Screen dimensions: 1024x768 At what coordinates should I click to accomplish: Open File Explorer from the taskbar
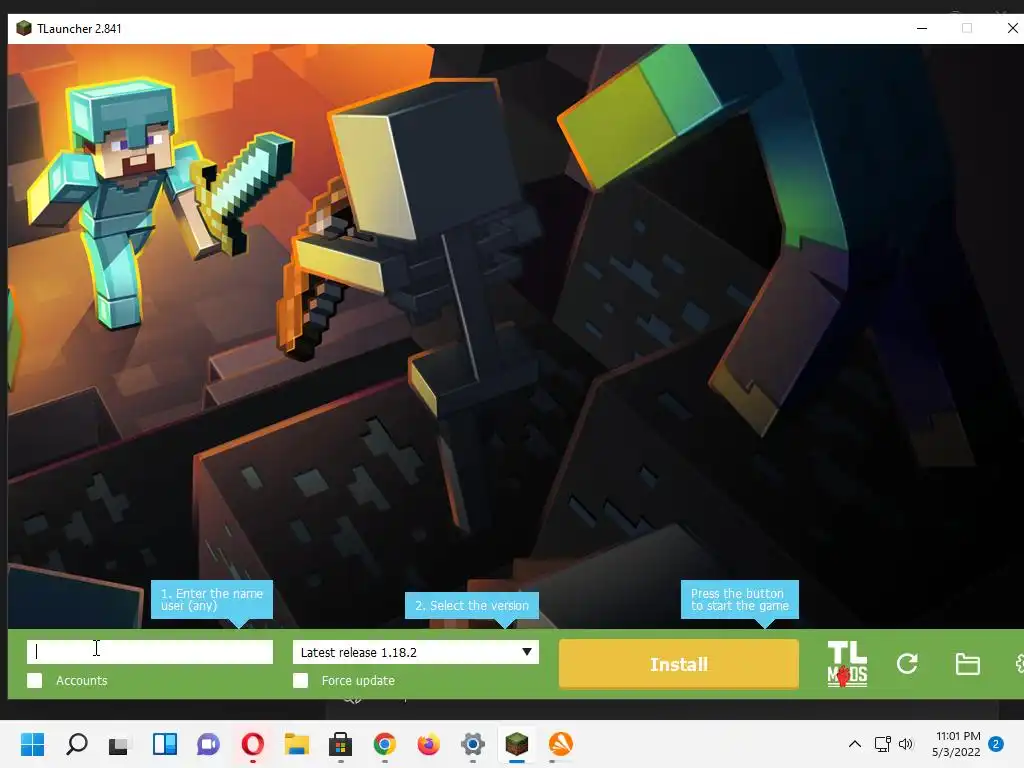click(296, 744)
